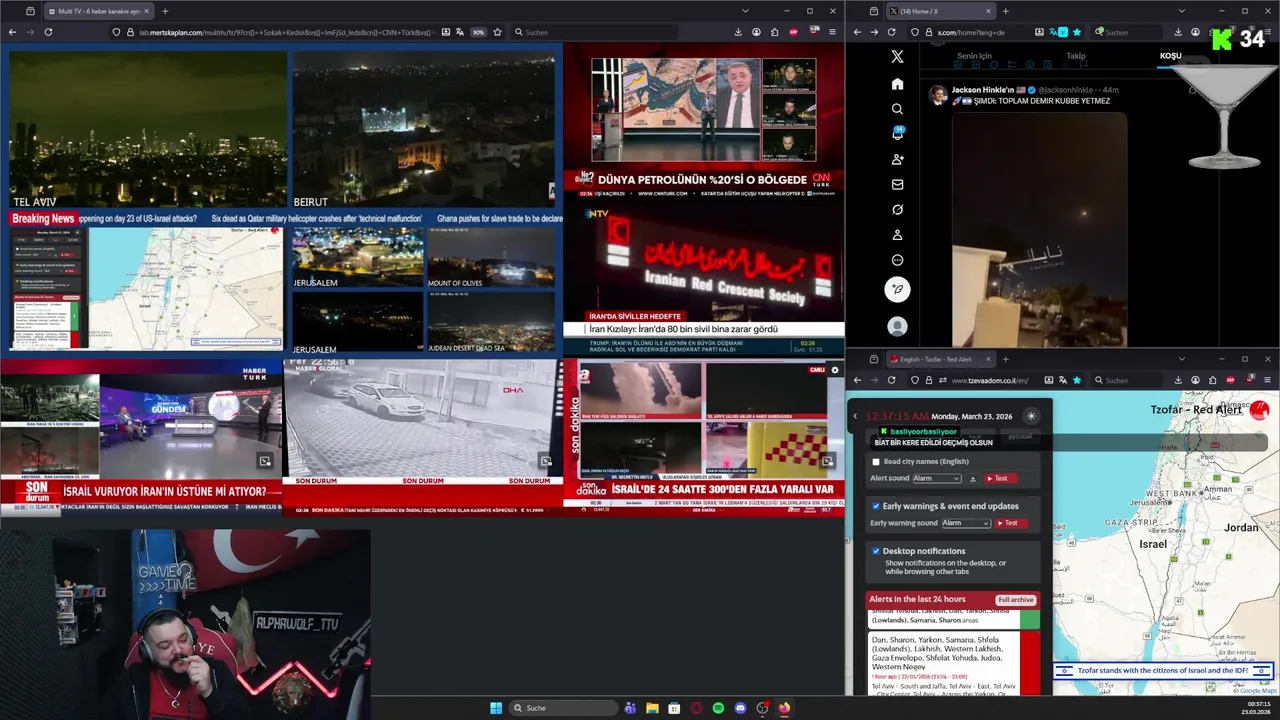This screenshot has height=720, width=1280.
Task: Reload the Tzofar Red Alert page
Action: click(x=892, y=380)
